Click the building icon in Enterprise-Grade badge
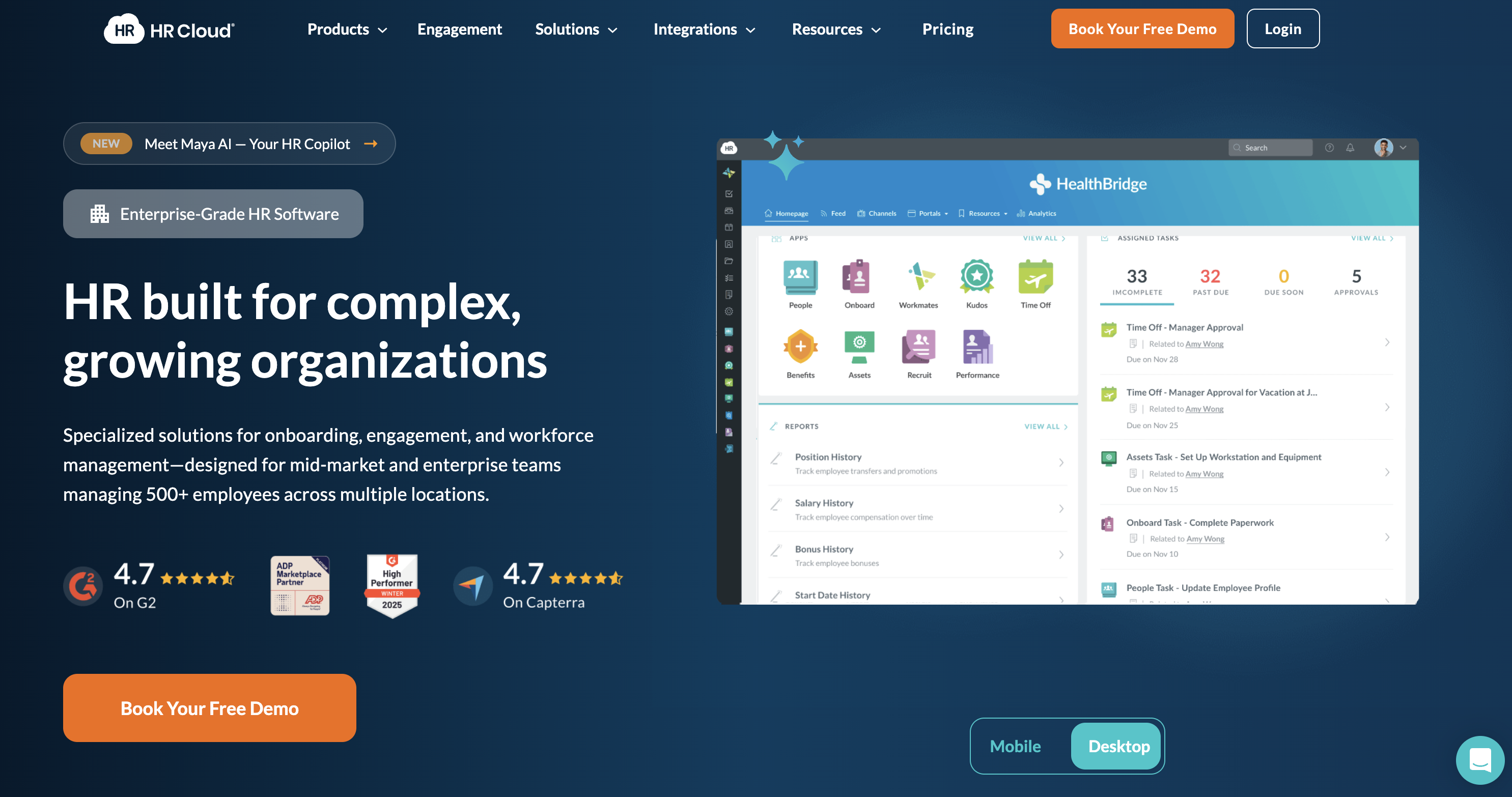The width and height of the screenshot is (1512, 797). (100, 214)
